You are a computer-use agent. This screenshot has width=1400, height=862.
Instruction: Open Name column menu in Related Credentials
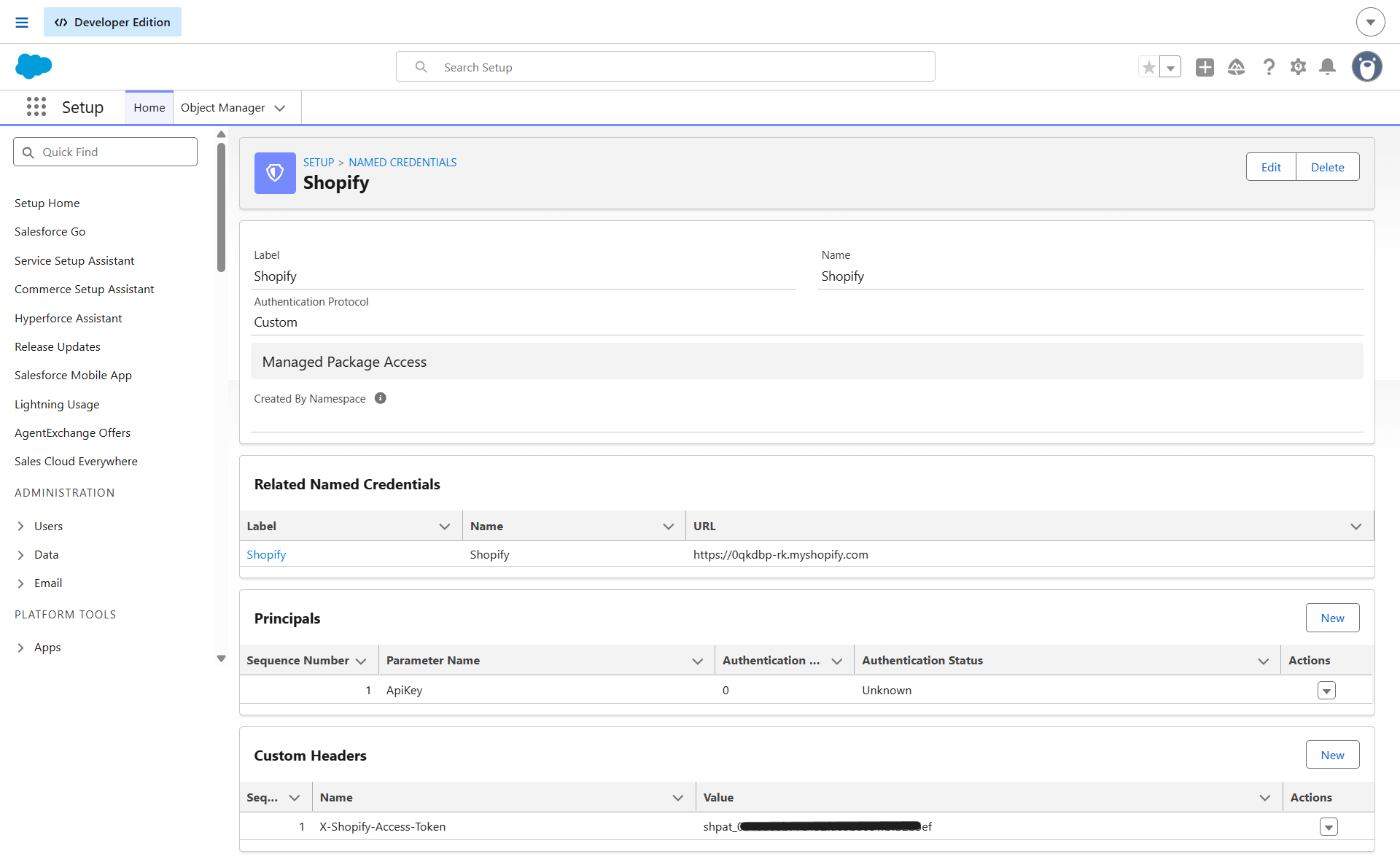coord(668,526)
